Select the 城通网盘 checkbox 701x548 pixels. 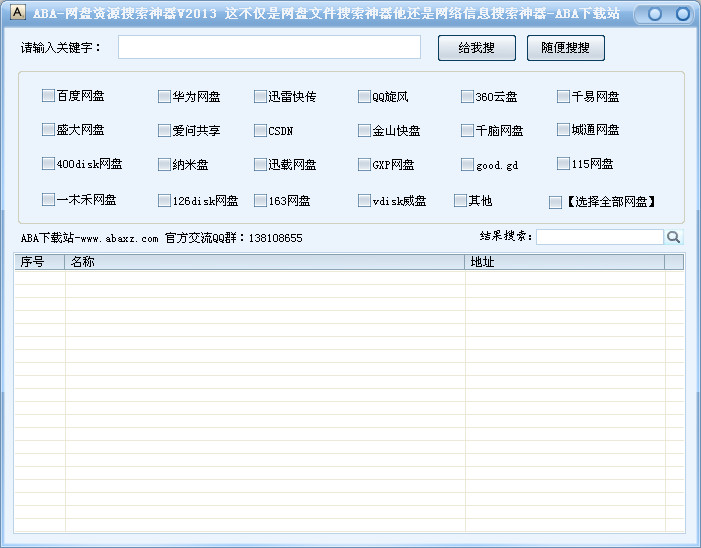point(563,130)
